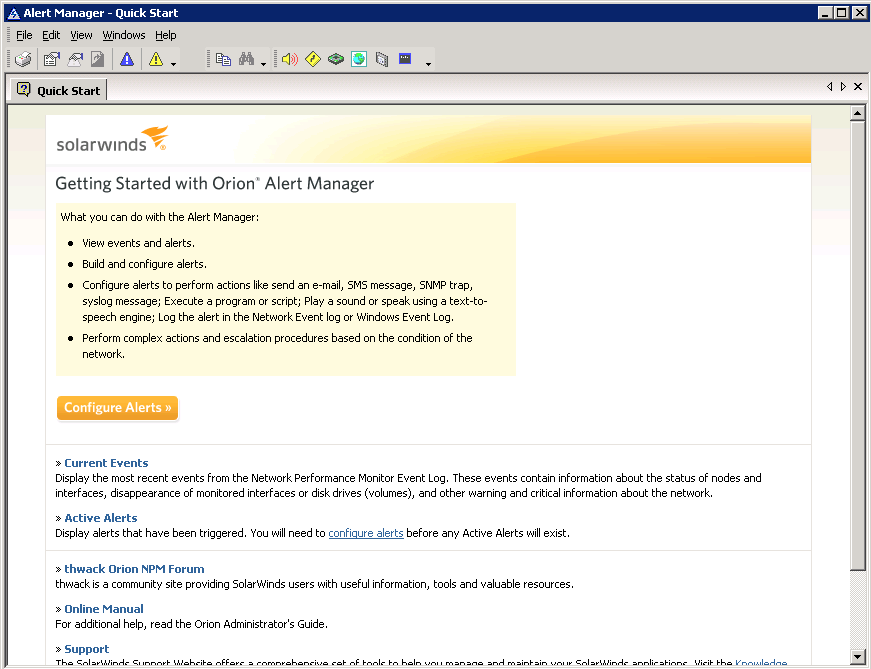Click the binoculars find icon
This screenshot has height=669, width=871.
[x=247, y=59]
